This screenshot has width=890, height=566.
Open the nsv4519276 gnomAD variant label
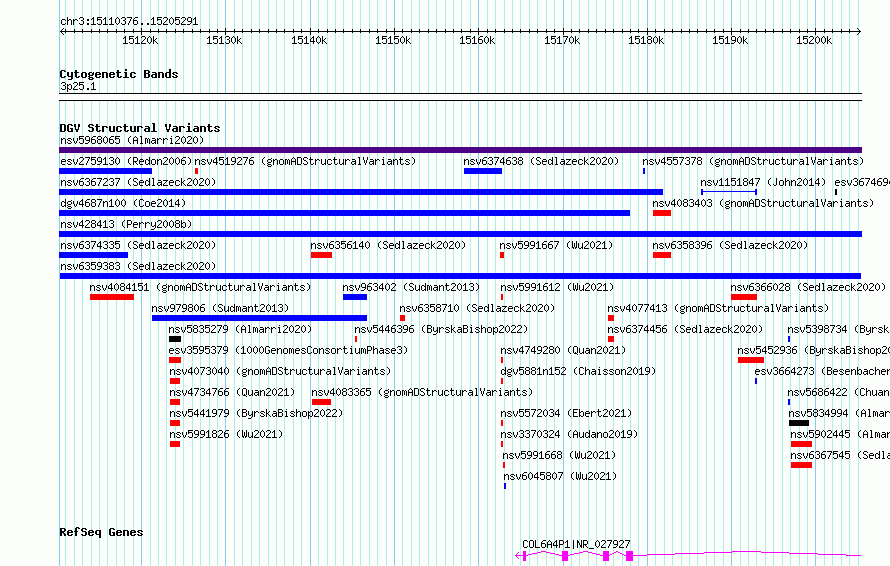tap(305, 161)
